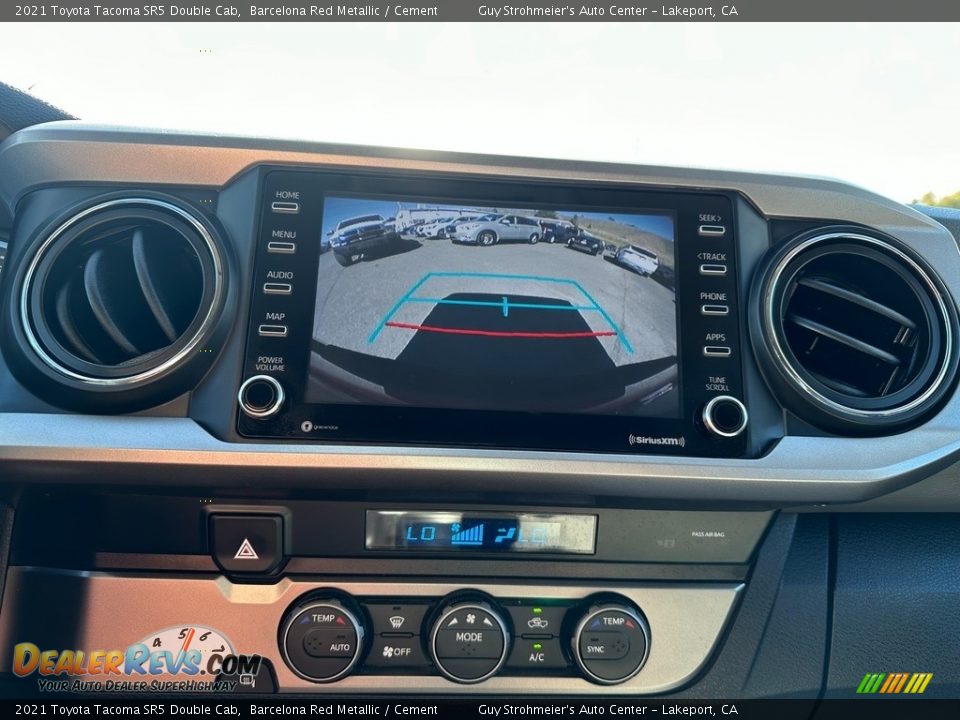Toggle the rear defrost button

tap(397, 623)
